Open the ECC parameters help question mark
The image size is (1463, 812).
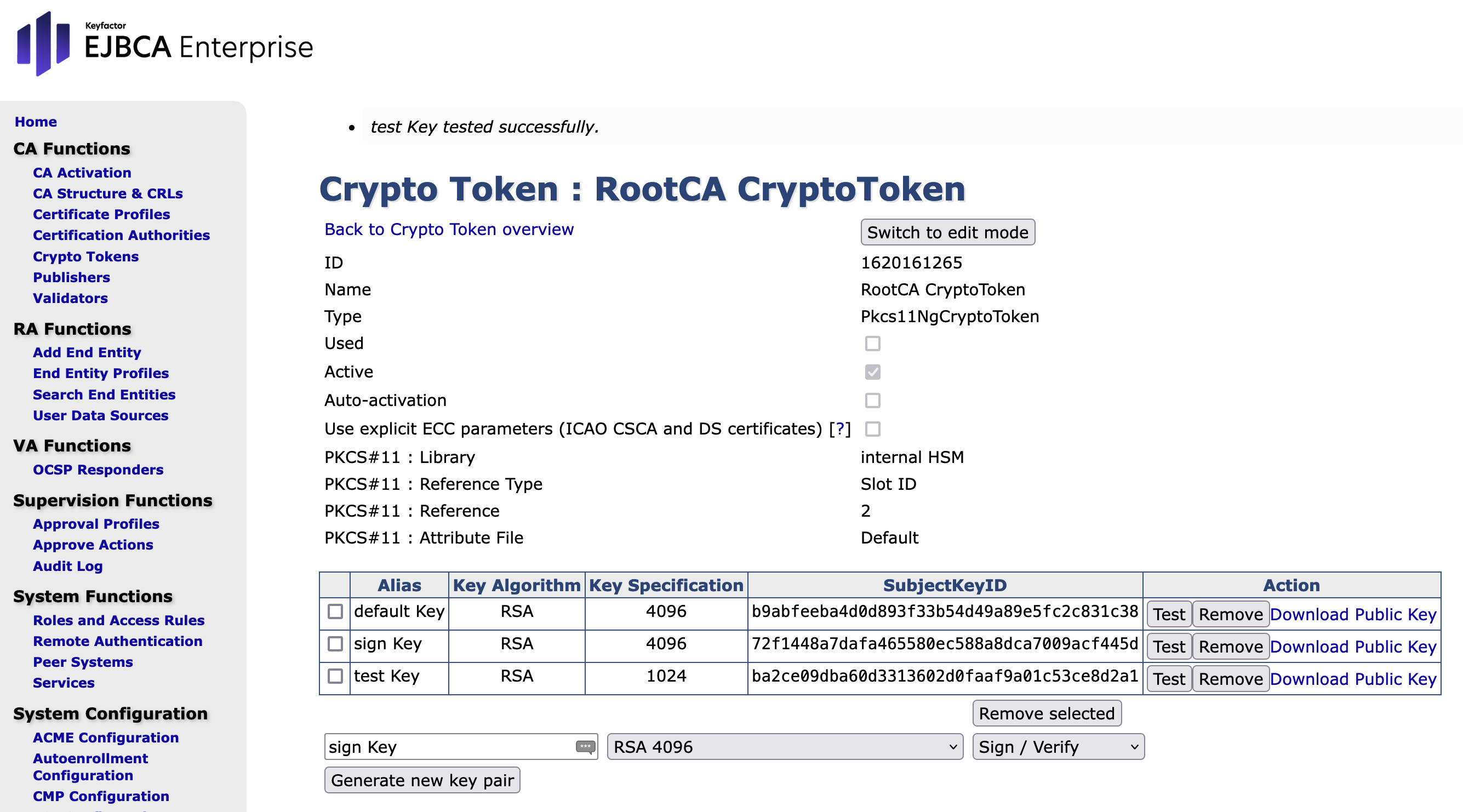(x=840, y=428)
